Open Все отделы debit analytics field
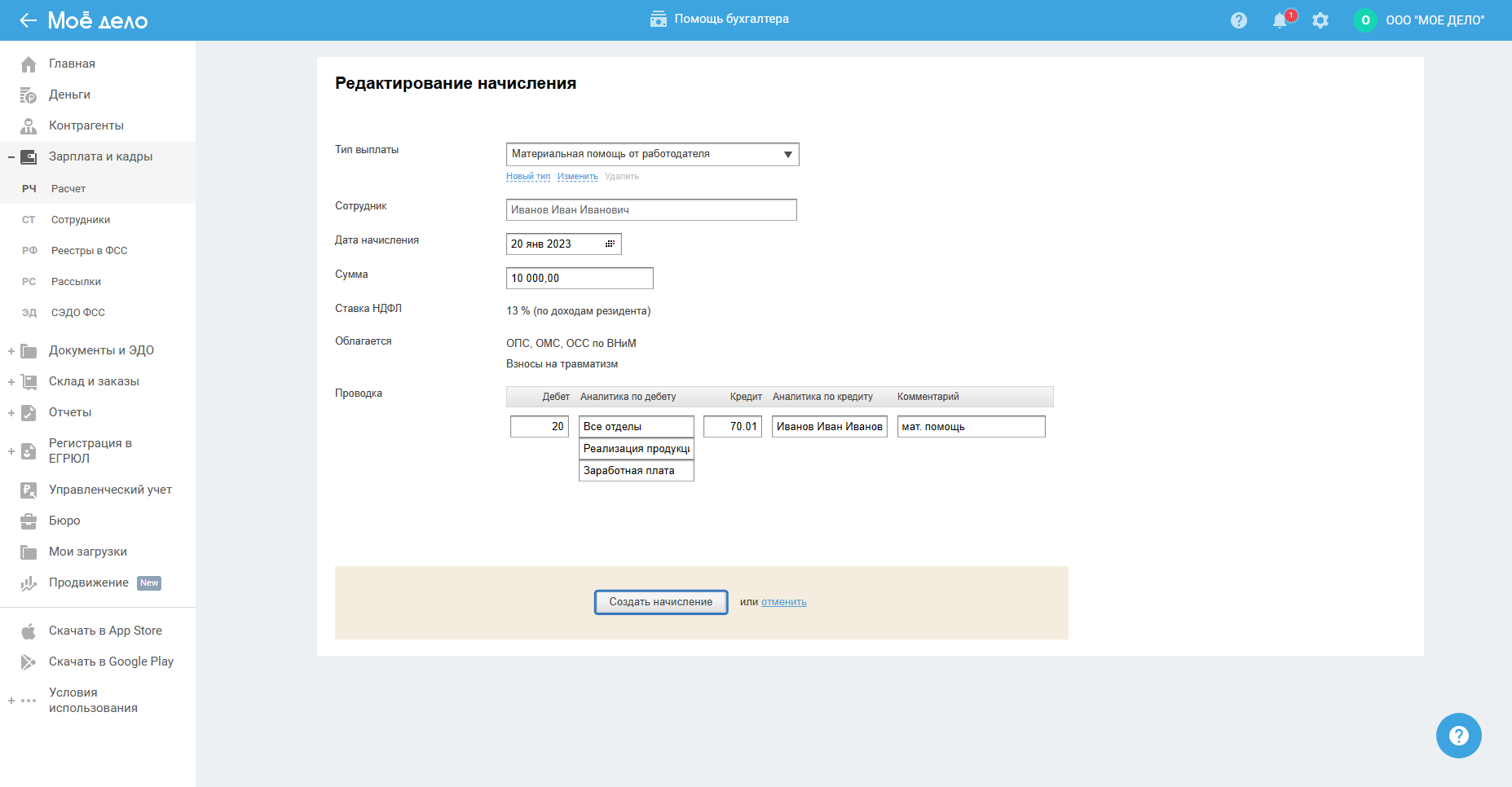 pos(637,426)
